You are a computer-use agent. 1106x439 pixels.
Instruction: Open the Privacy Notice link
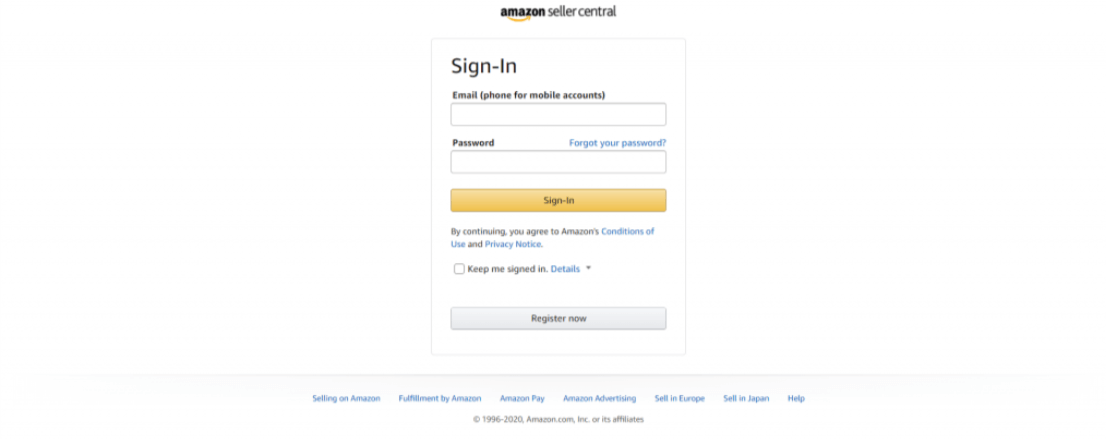(513, 244)
